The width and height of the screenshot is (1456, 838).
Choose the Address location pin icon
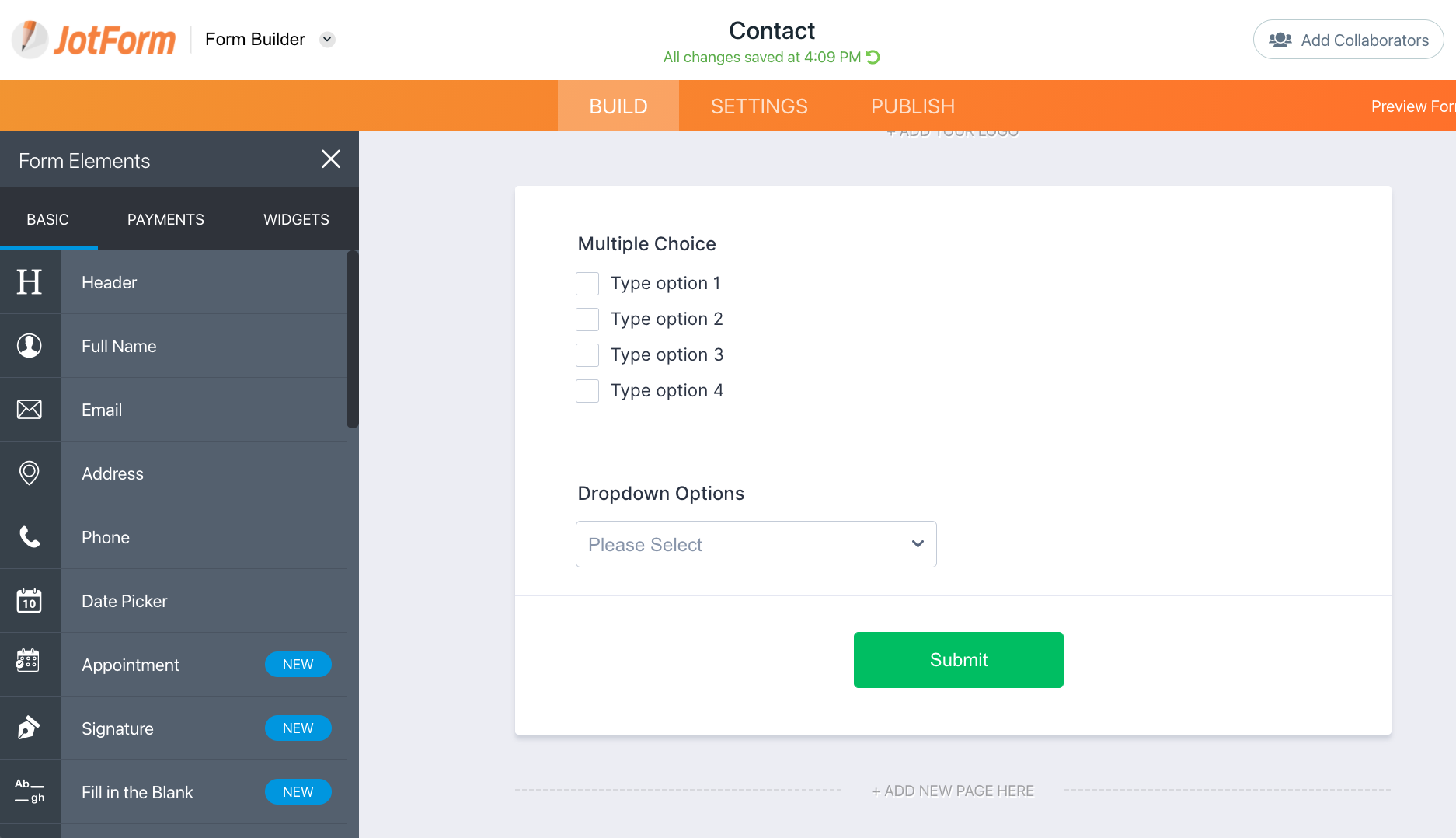30,473
